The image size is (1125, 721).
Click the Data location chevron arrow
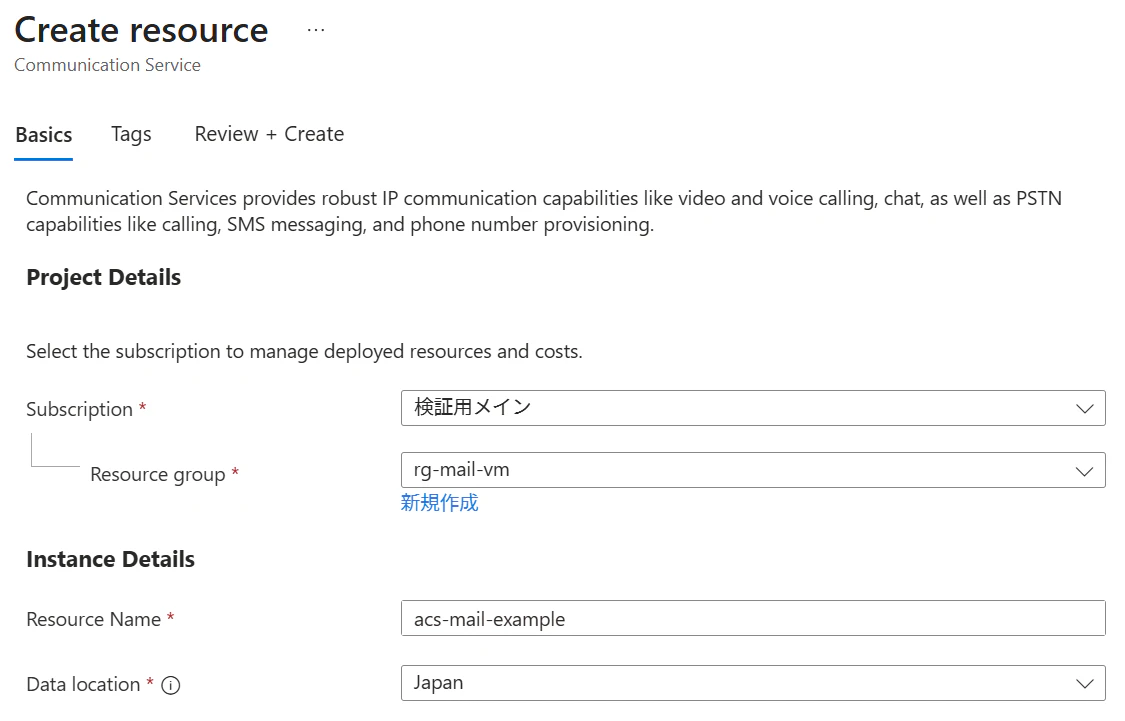tap(1084, 684)
